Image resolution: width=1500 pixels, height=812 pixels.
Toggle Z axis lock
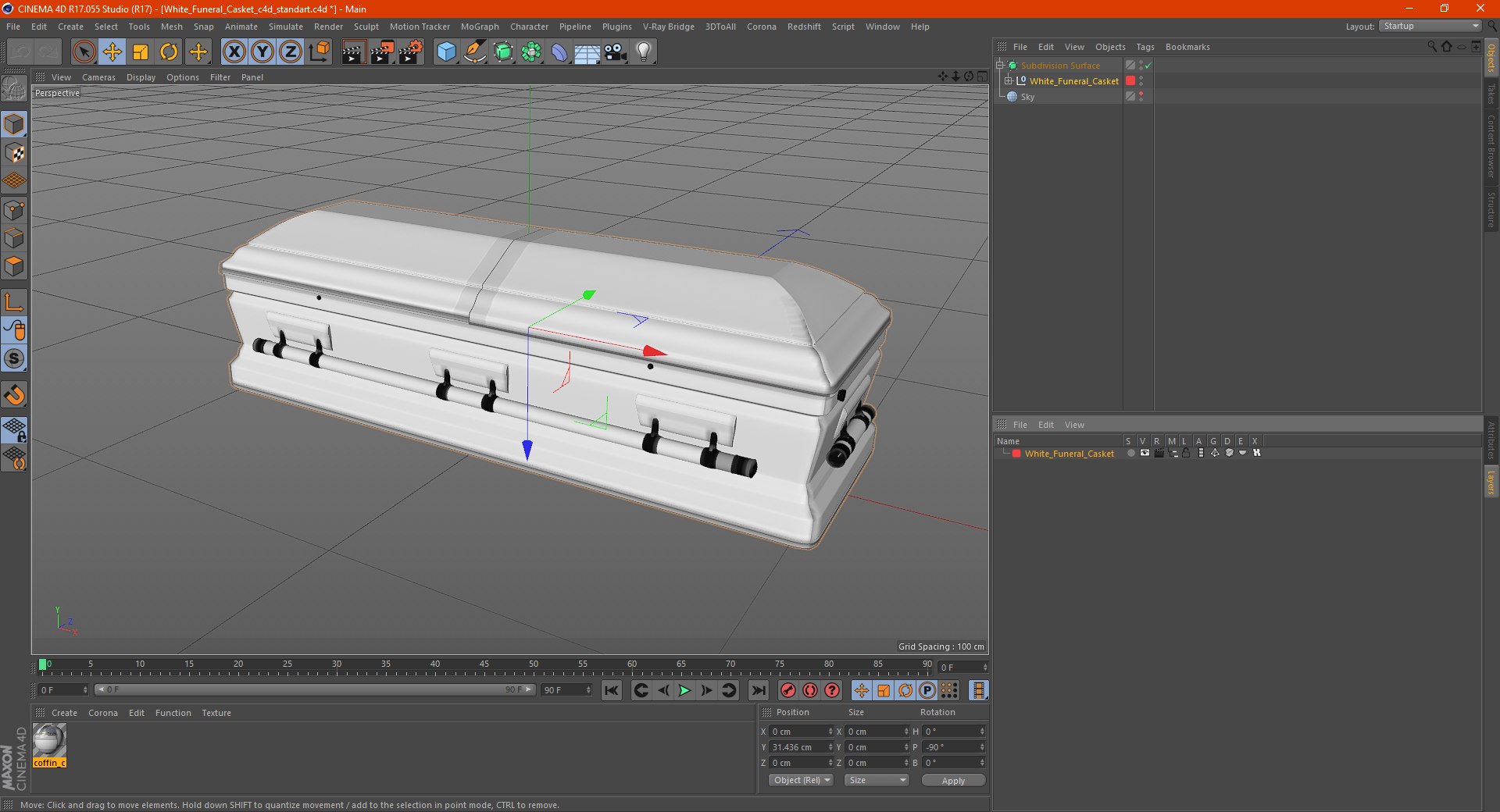(x=291, y=52)
